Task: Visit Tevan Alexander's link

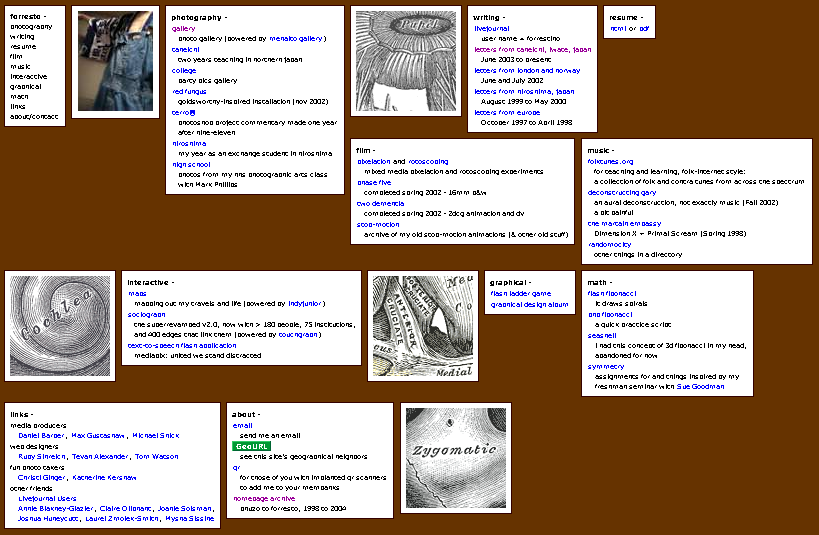Action: pos(100,457)
